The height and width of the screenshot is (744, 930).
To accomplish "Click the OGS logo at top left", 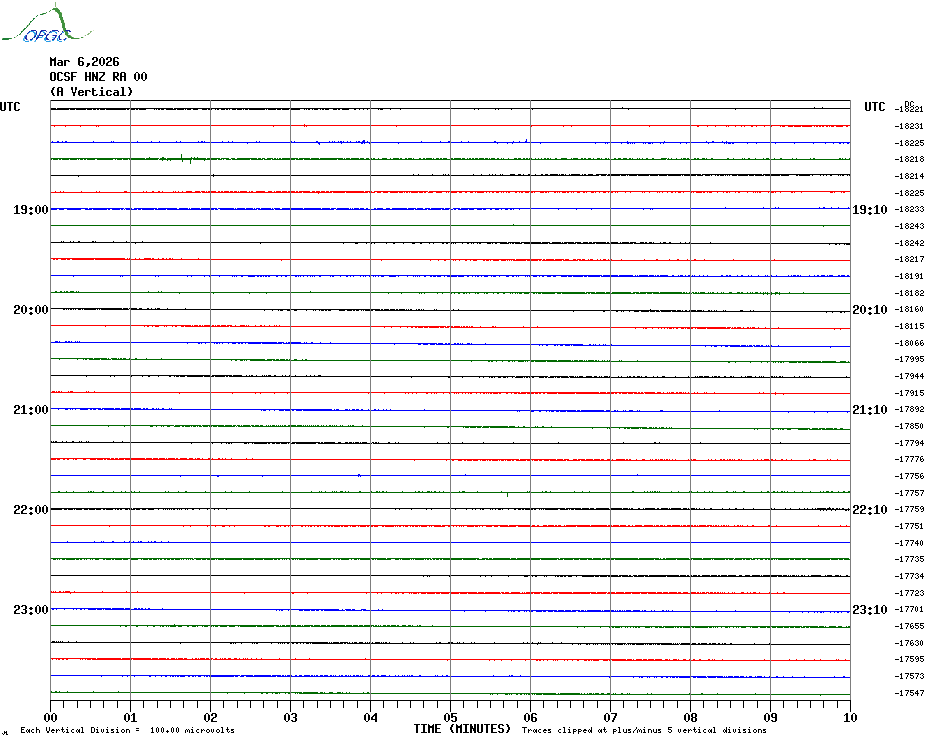I will point(47,24).
